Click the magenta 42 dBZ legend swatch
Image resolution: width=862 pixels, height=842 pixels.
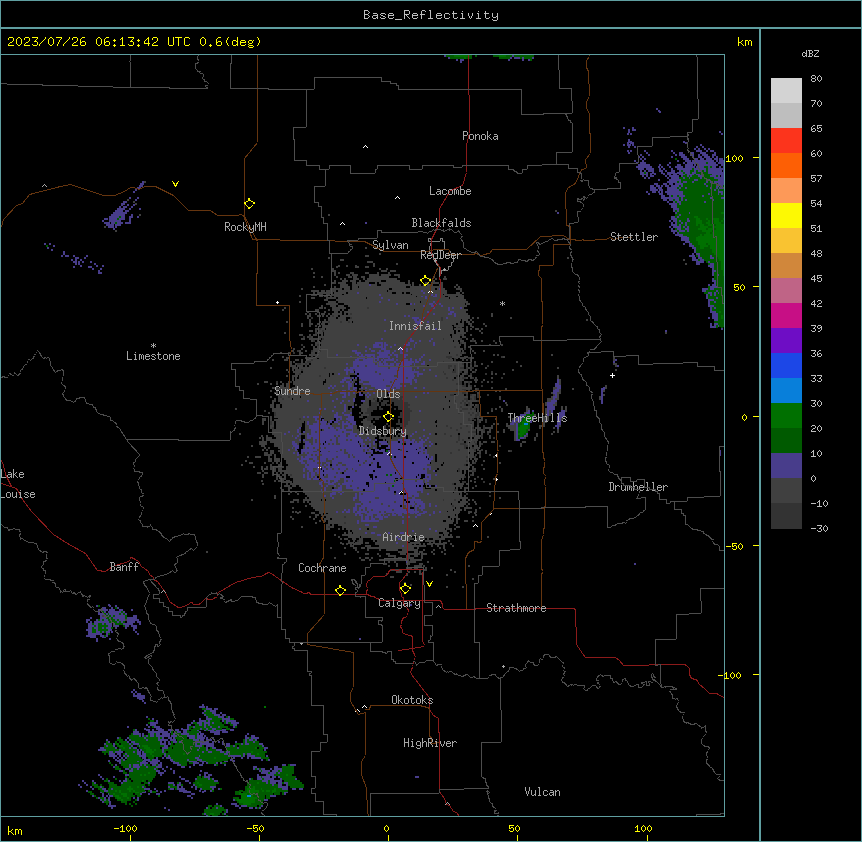pos(786,315)
